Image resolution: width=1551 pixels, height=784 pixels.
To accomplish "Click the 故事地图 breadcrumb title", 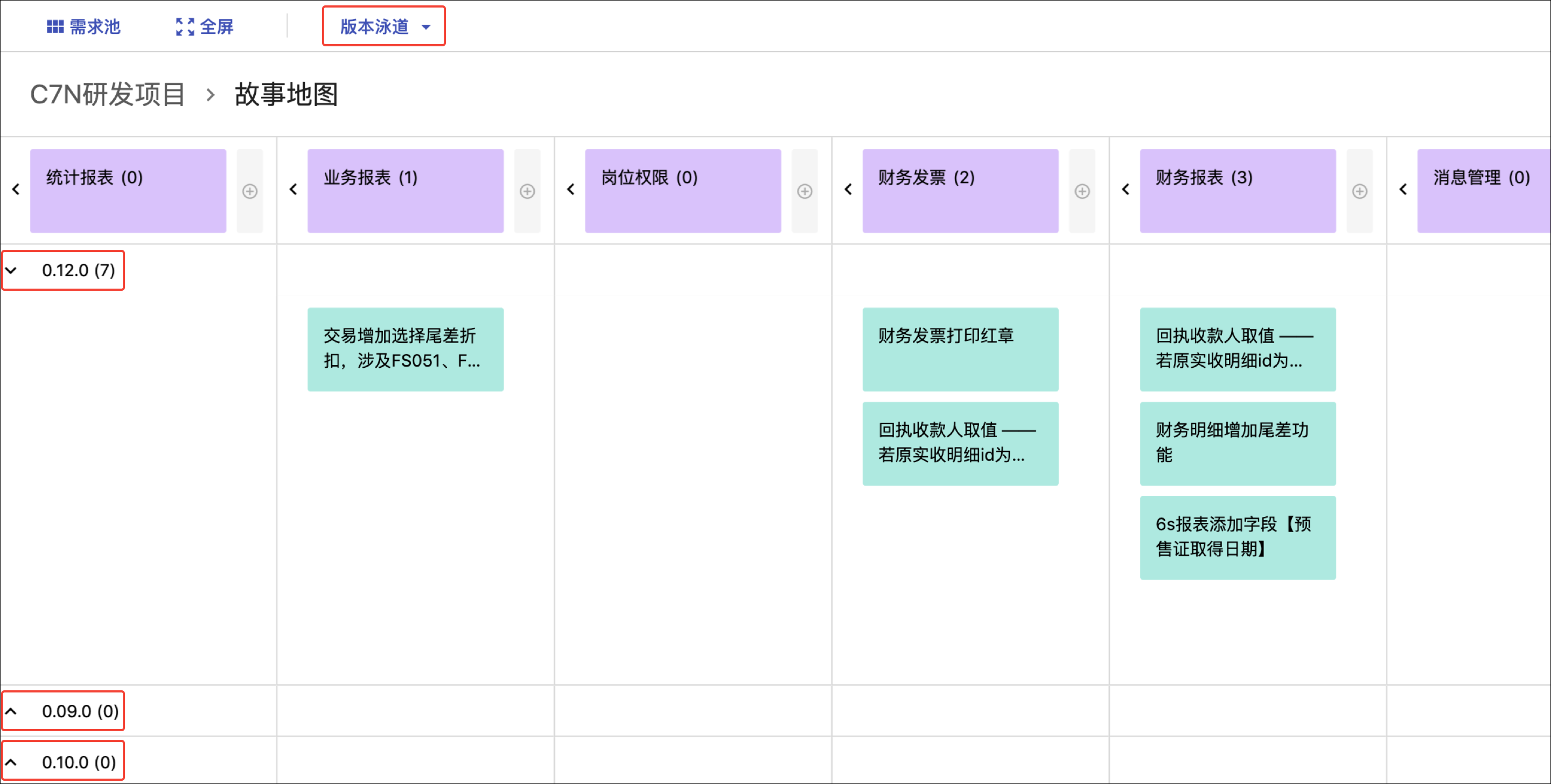I will coord(287,95).
